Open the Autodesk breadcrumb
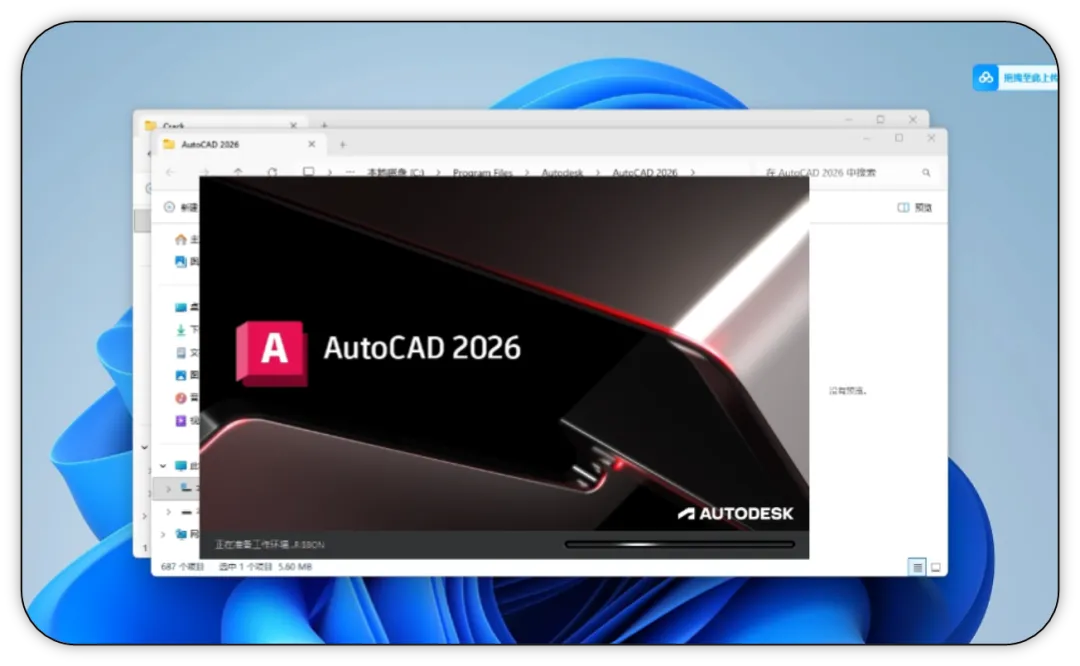Image resolution: width=1080 pixels, height=666 pixels. (563, 172)
